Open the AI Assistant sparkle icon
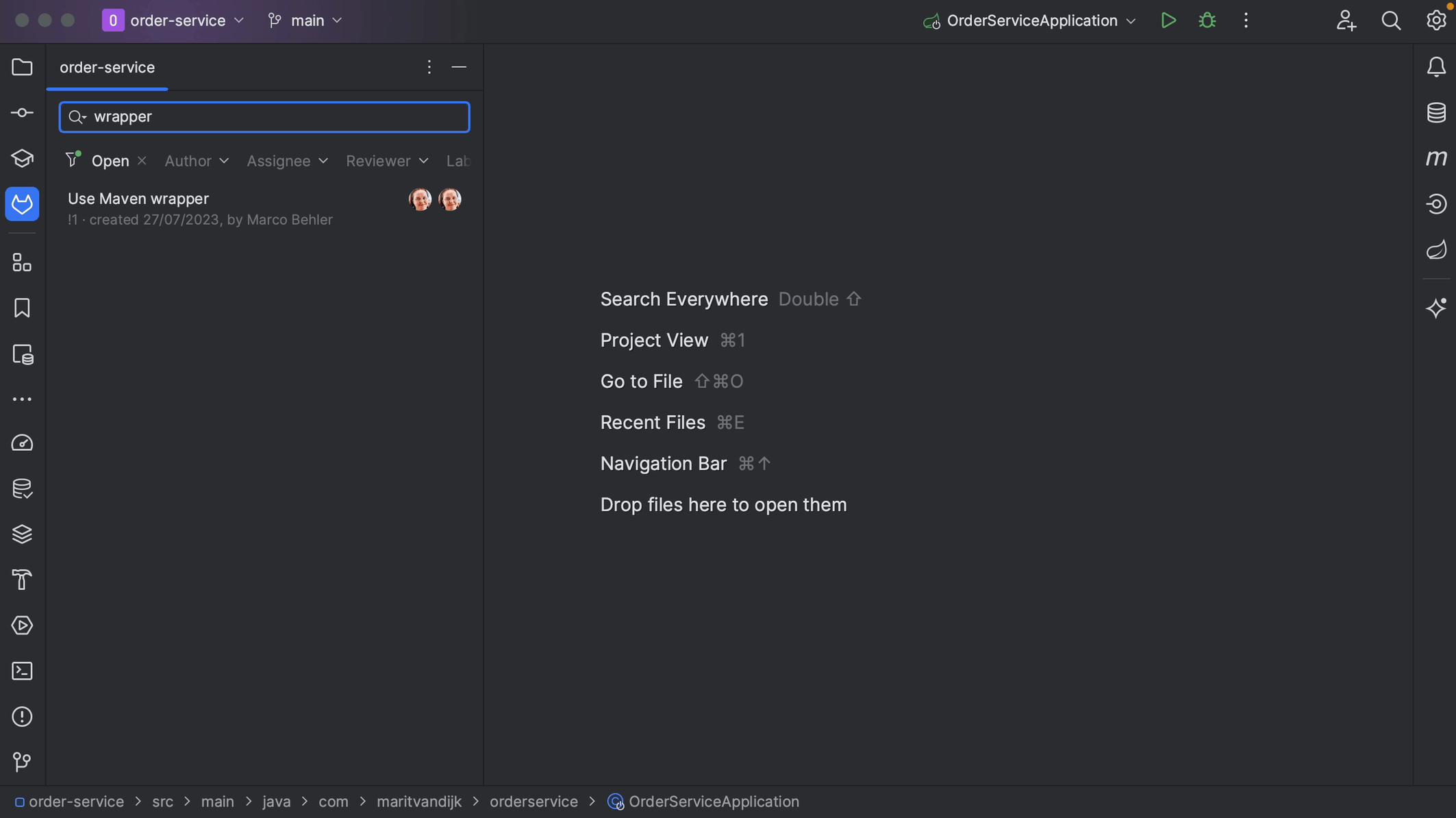This screenshot has height=818, width=1456. click(x=1436, y=308)
